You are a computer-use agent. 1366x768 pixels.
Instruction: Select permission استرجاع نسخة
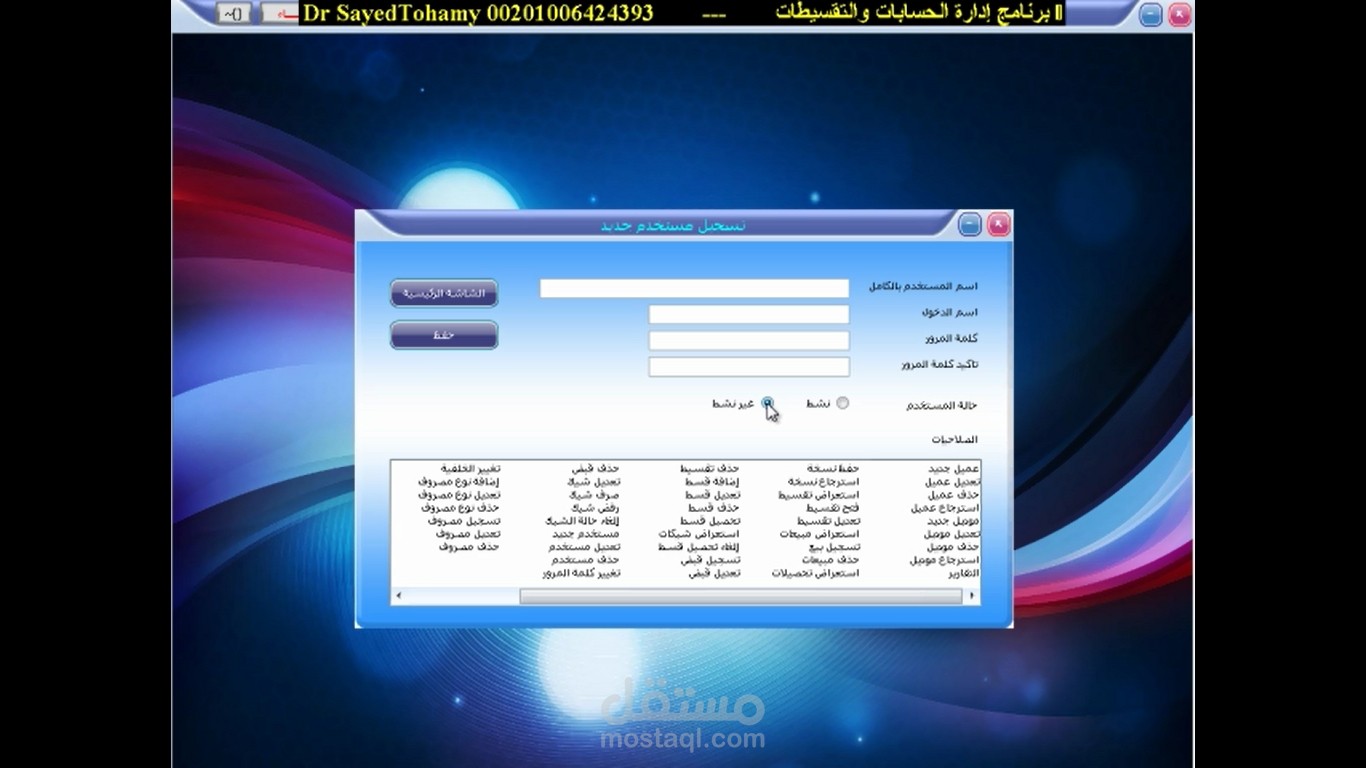pos(824,482)
